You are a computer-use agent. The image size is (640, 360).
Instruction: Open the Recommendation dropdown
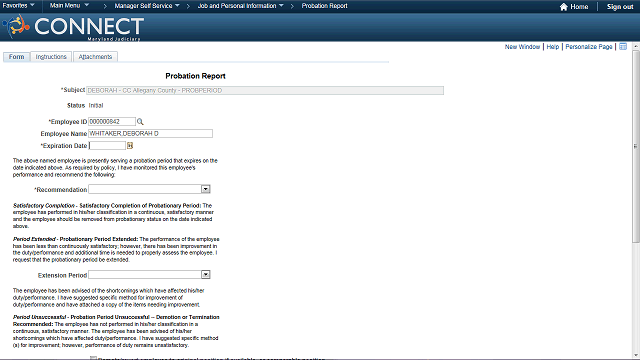tap(149, 189)
